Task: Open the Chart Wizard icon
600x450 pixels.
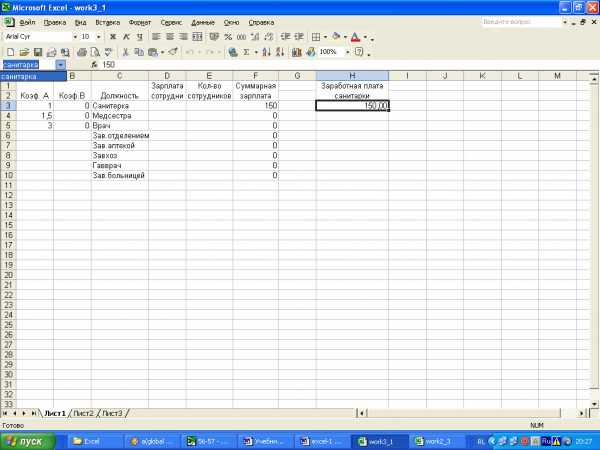Action: coord(297,52)
